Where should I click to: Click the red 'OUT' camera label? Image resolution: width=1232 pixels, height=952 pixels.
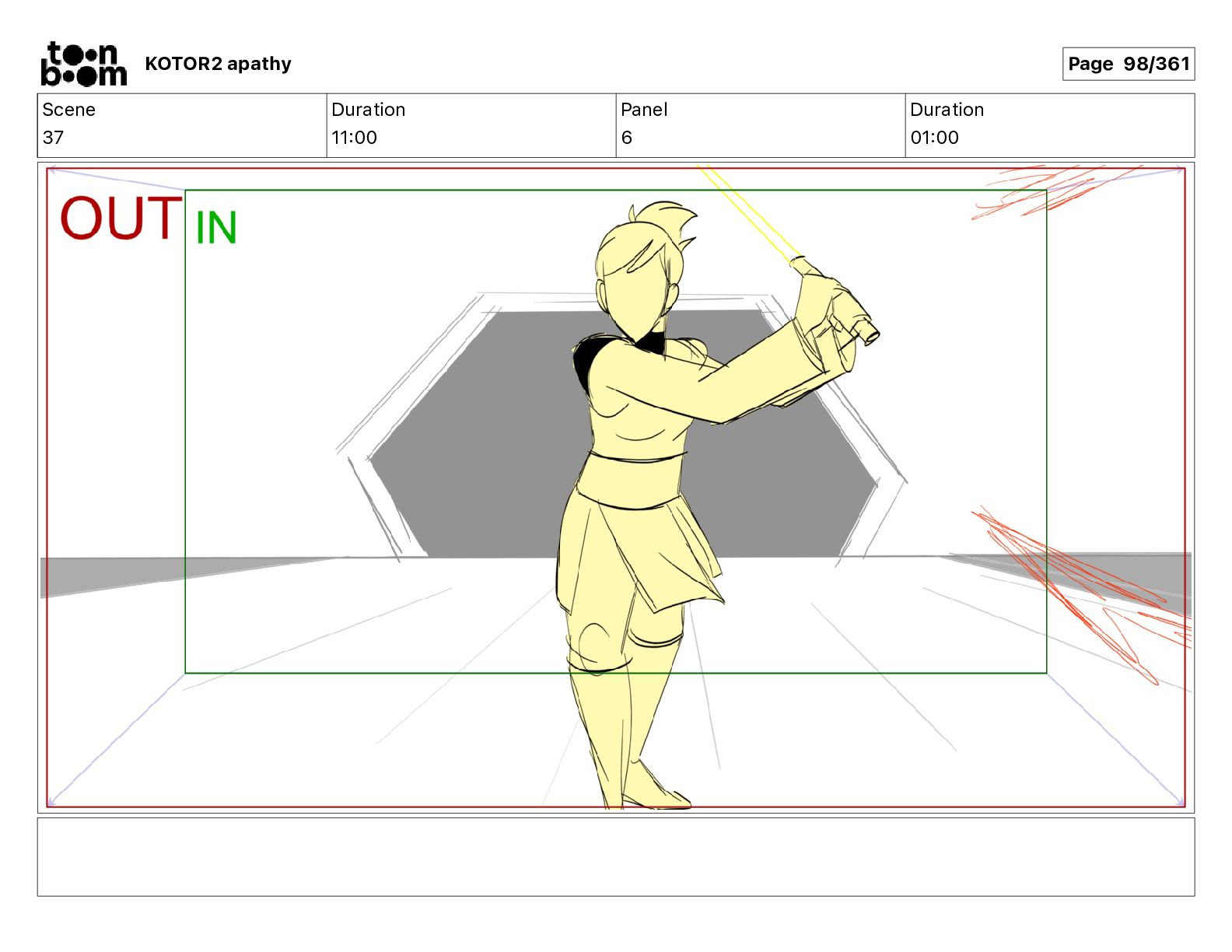click(121, 218)
